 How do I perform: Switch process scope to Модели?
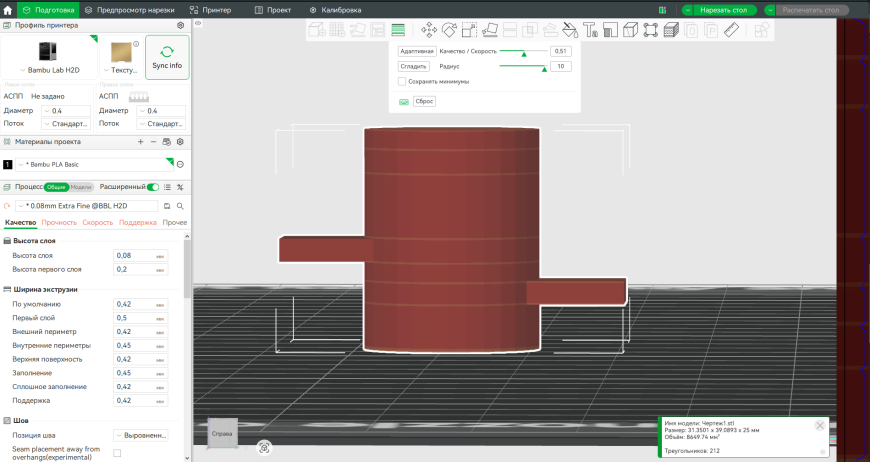click(x=81, y=187)
